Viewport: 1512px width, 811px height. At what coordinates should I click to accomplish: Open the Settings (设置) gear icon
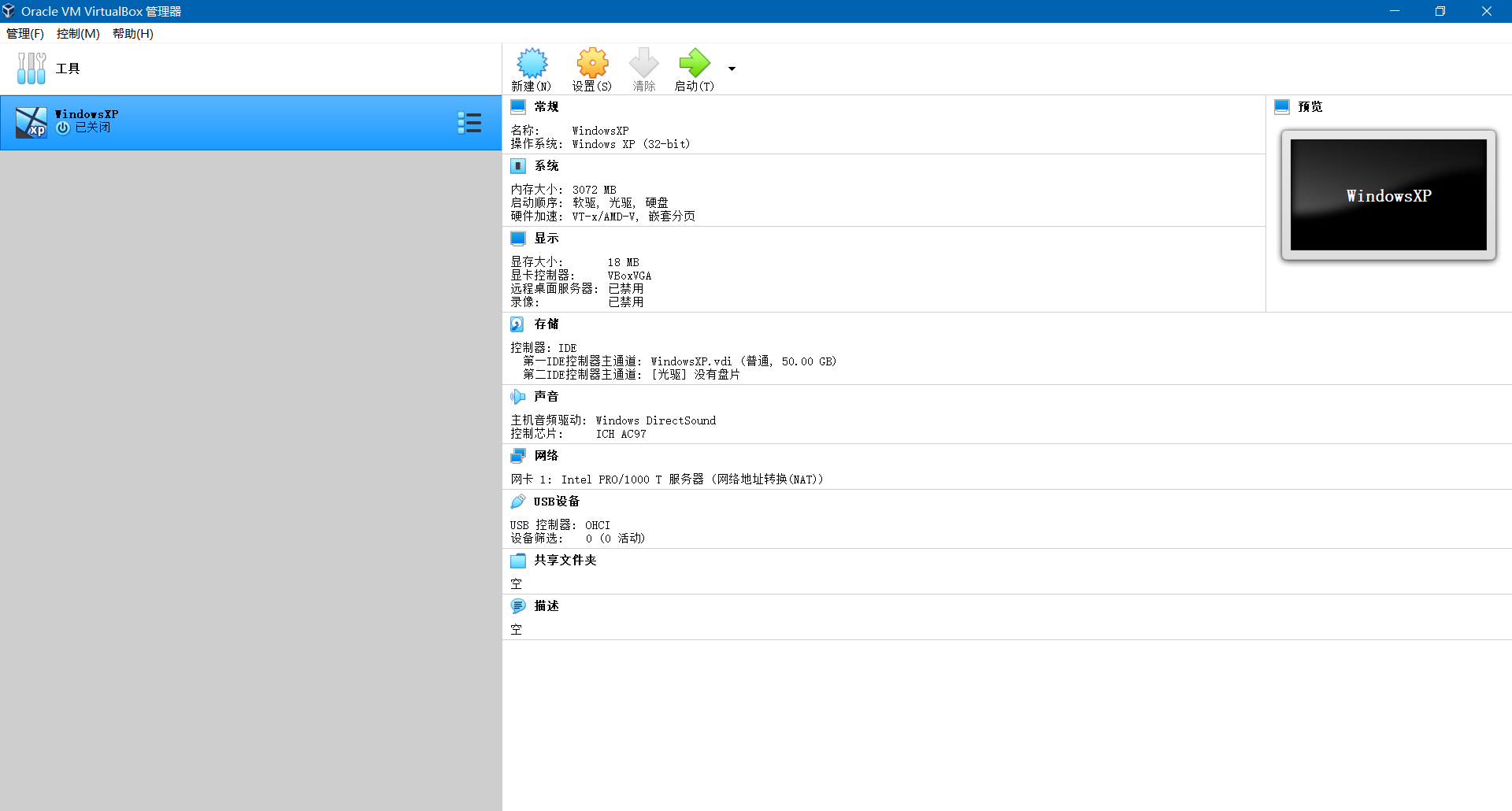pos(592,63)
